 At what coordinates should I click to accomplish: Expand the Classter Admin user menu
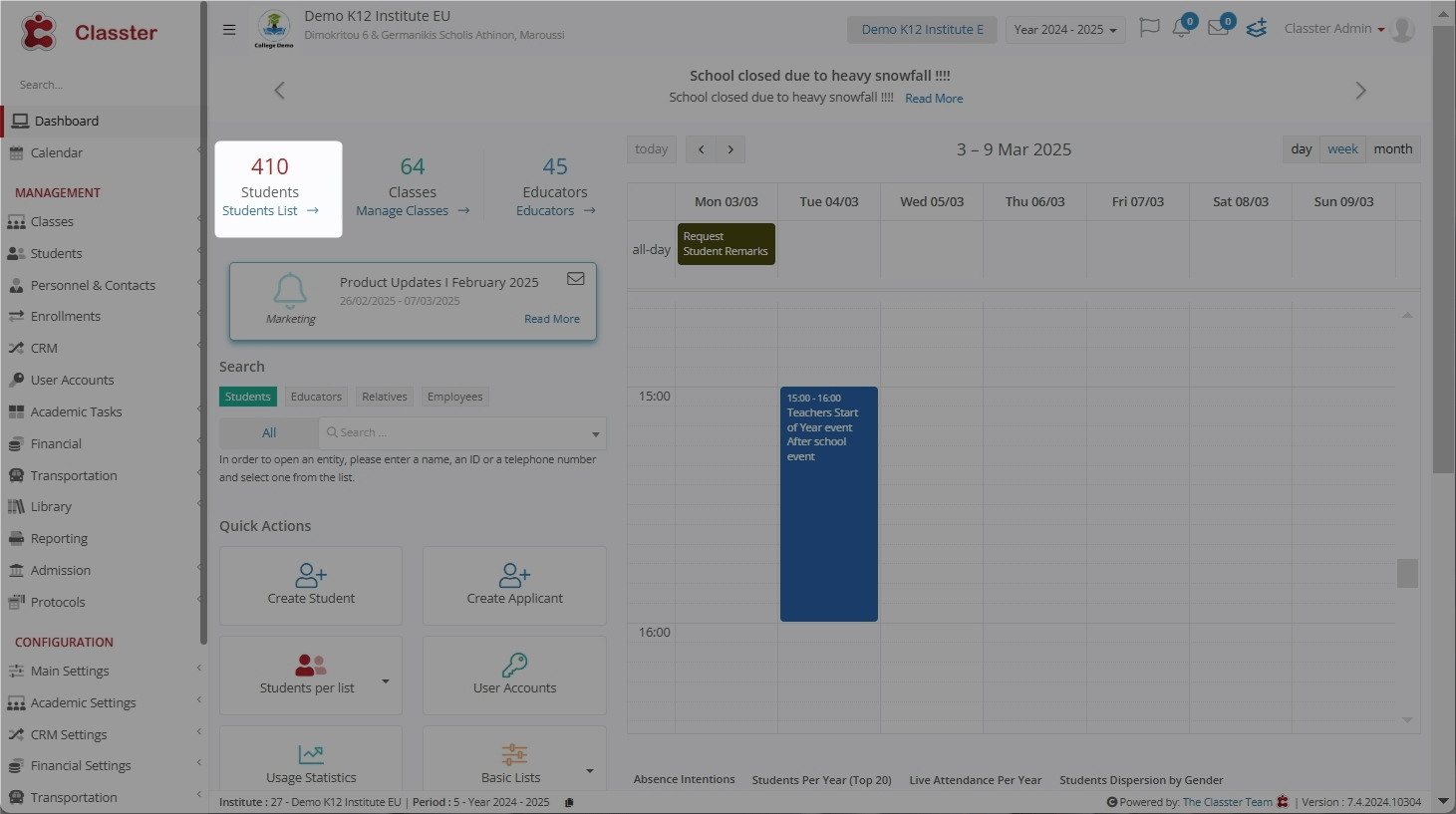[1333, 29]
